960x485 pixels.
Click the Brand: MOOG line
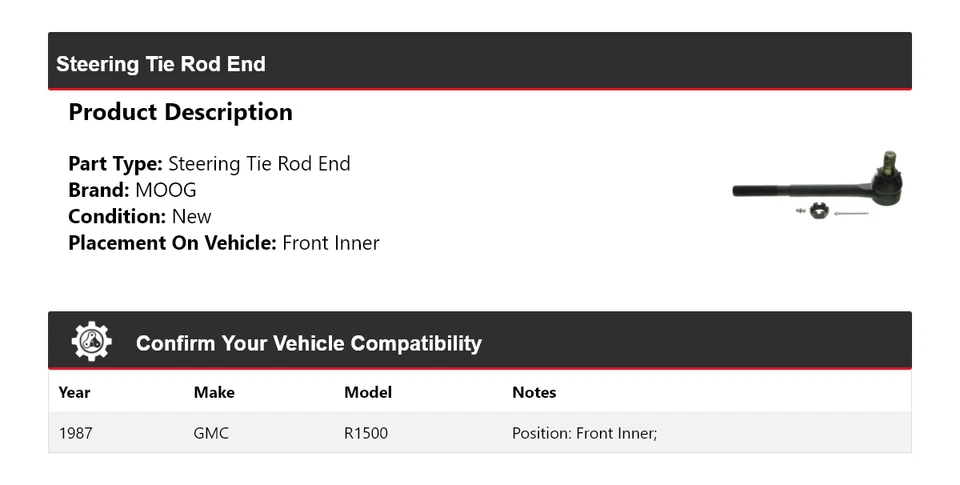coord(132,190)
